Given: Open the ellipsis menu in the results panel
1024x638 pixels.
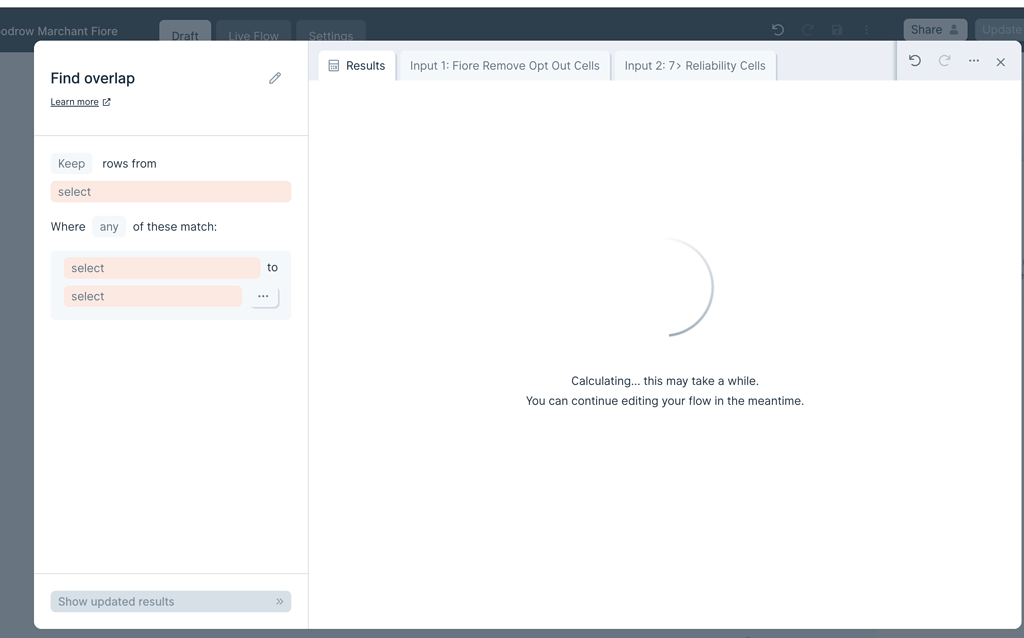Looking at the screenshot, I should 973,61.
